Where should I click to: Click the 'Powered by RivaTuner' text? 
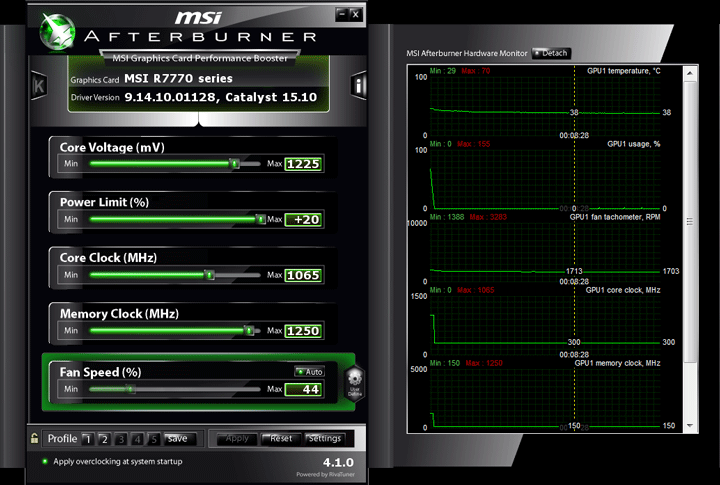tap(326, 474)
